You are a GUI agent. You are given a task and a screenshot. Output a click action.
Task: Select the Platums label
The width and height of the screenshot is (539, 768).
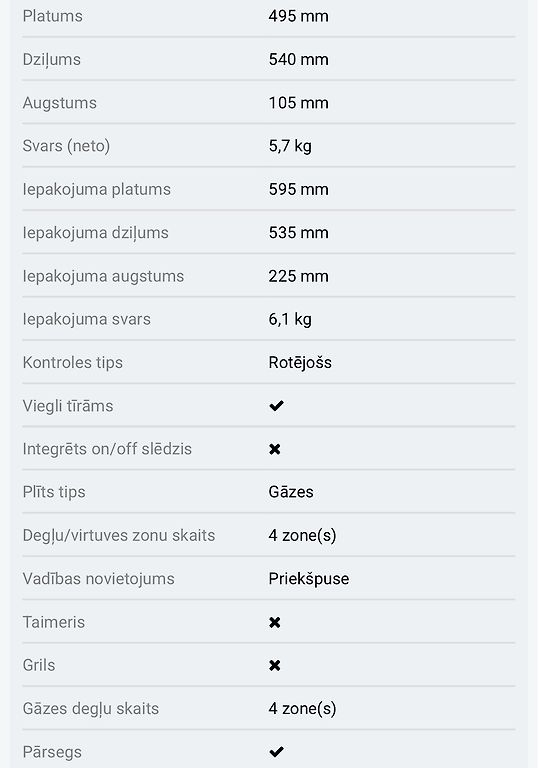[52, 16]
